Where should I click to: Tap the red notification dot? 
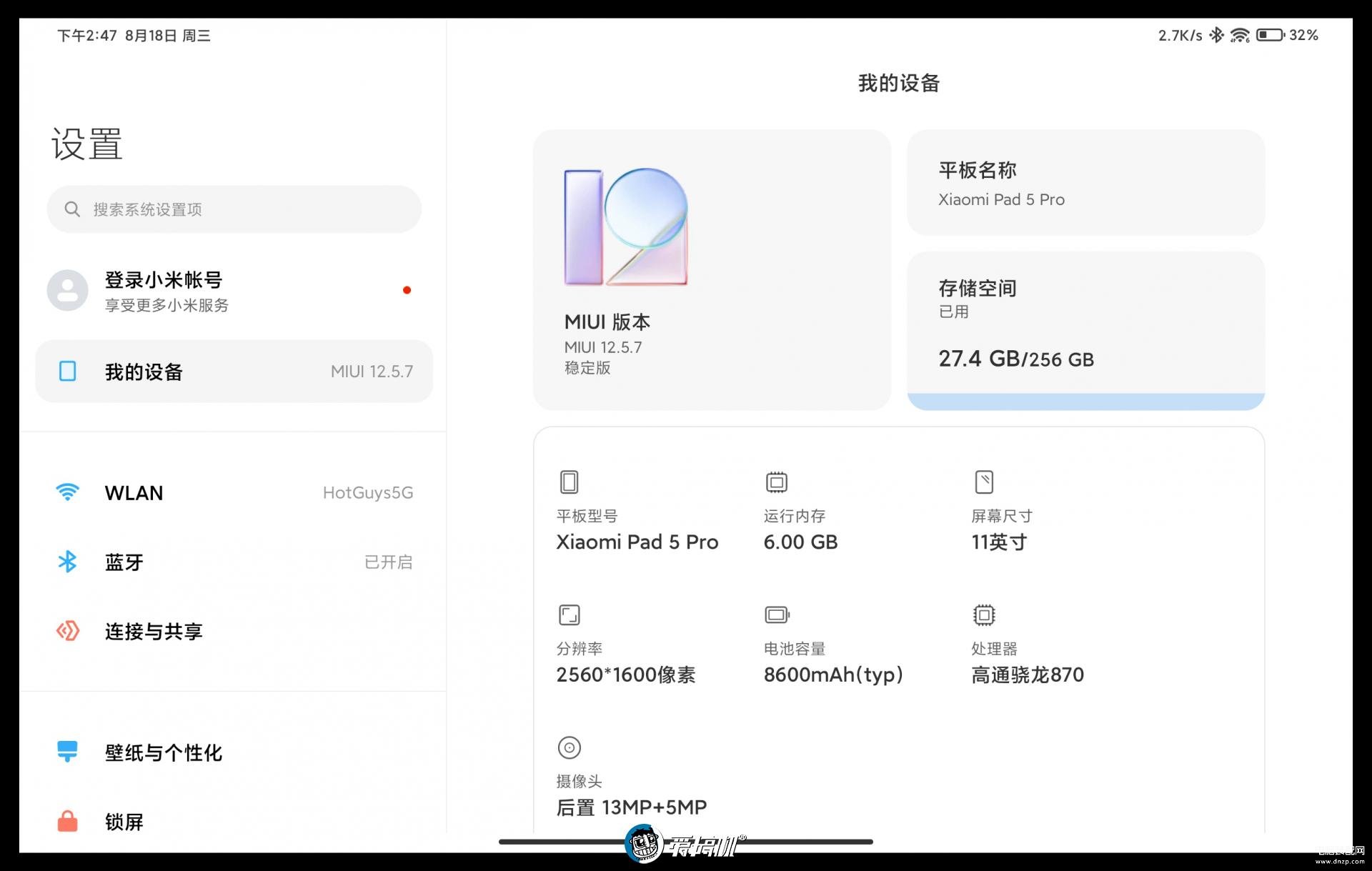coord(407,290)
